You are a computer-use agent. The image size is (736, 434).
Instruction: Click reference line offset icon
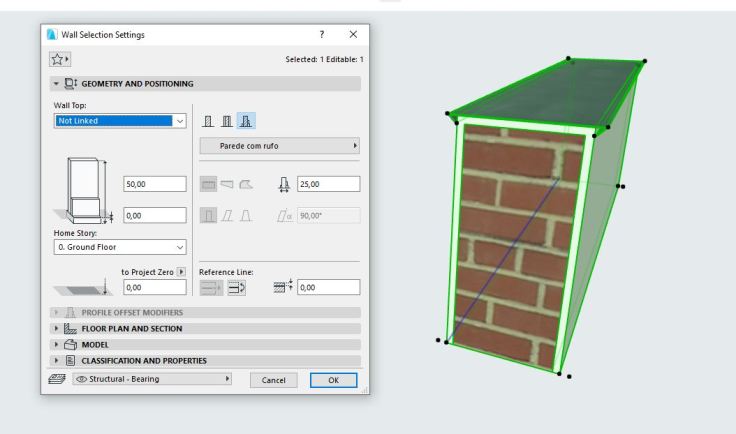point(283,286)
